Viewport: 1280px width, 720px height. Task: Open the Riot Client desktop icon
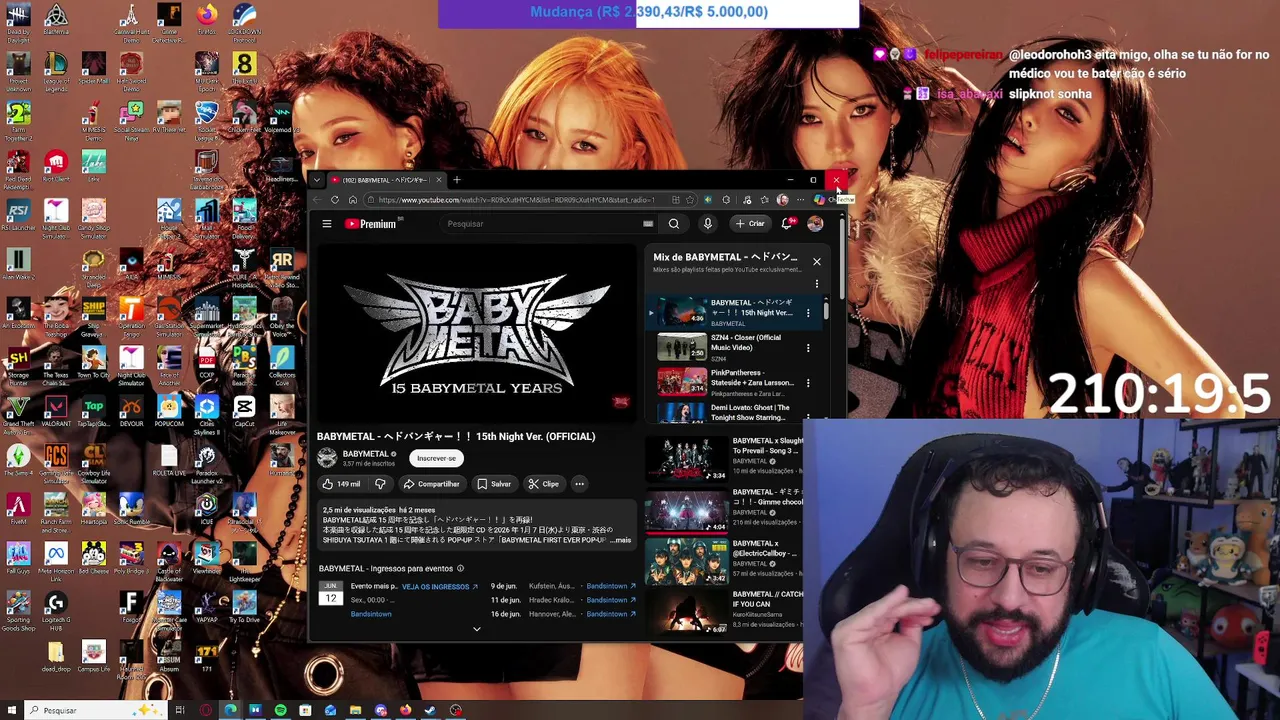pos(56,165)
